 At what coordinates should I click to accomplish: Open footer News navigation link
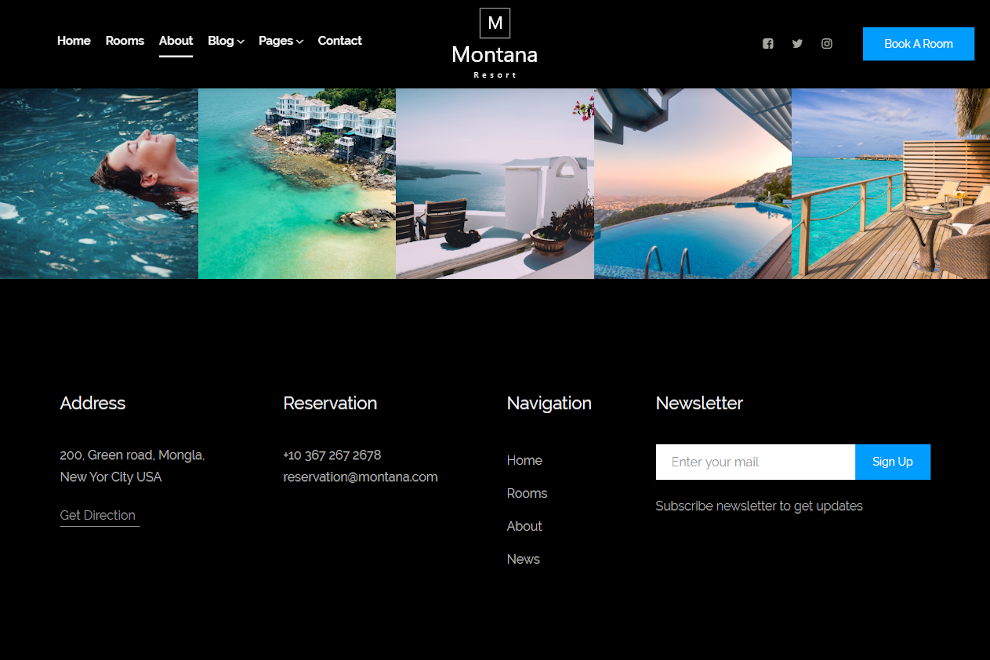523,559
